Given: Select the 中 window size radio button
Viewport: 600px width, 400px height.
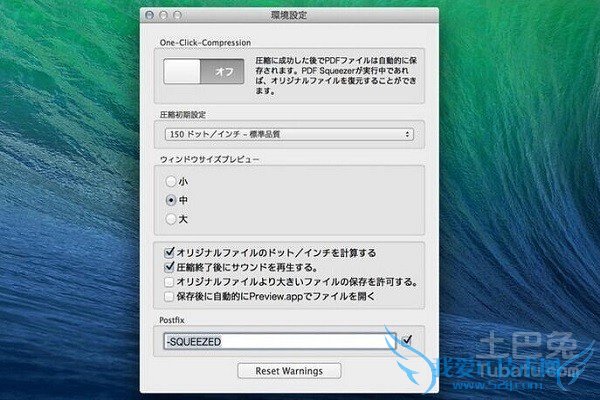Looking at the screenshot, I should 171,200.
